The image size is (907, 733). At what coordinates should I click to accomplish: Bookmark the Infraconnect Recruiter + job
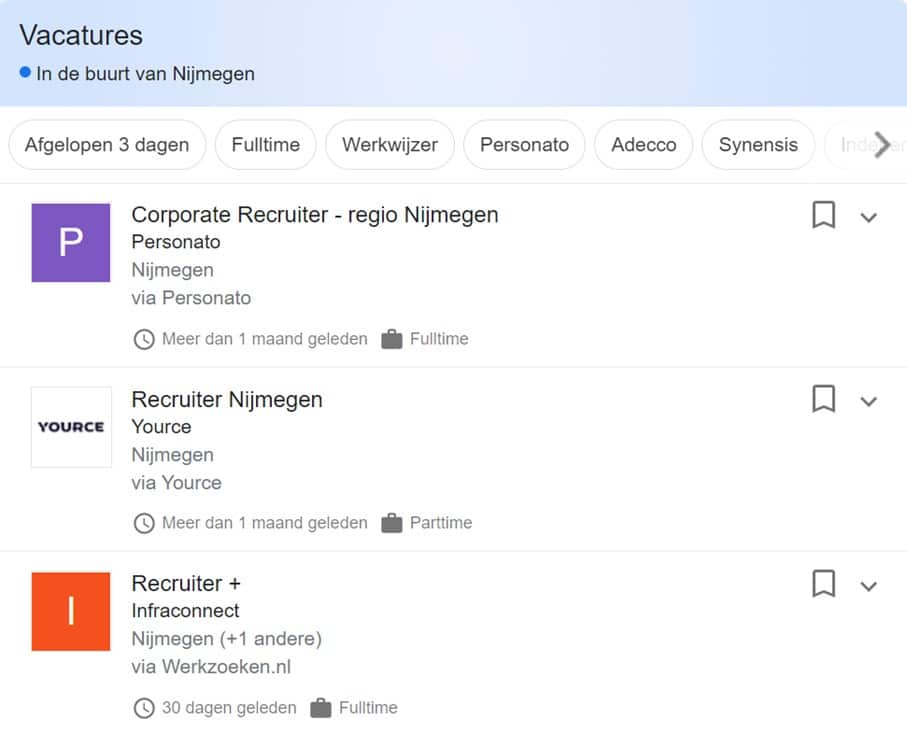tap(823, 584)
